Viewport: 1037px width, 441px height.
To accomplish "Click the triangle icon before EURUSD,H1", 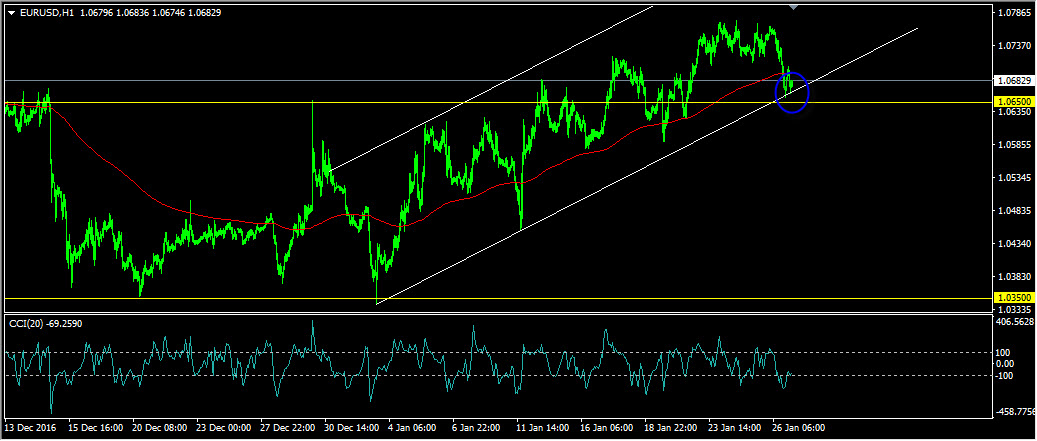I will tap(11, 13).
